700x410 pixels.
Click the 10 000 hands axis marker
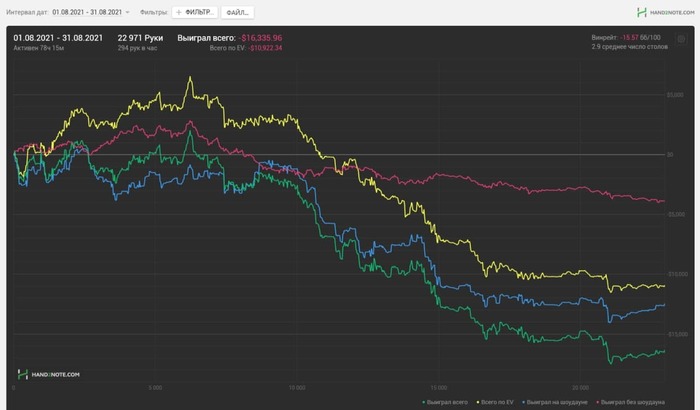pyautogui.click(x=297, y=388)
